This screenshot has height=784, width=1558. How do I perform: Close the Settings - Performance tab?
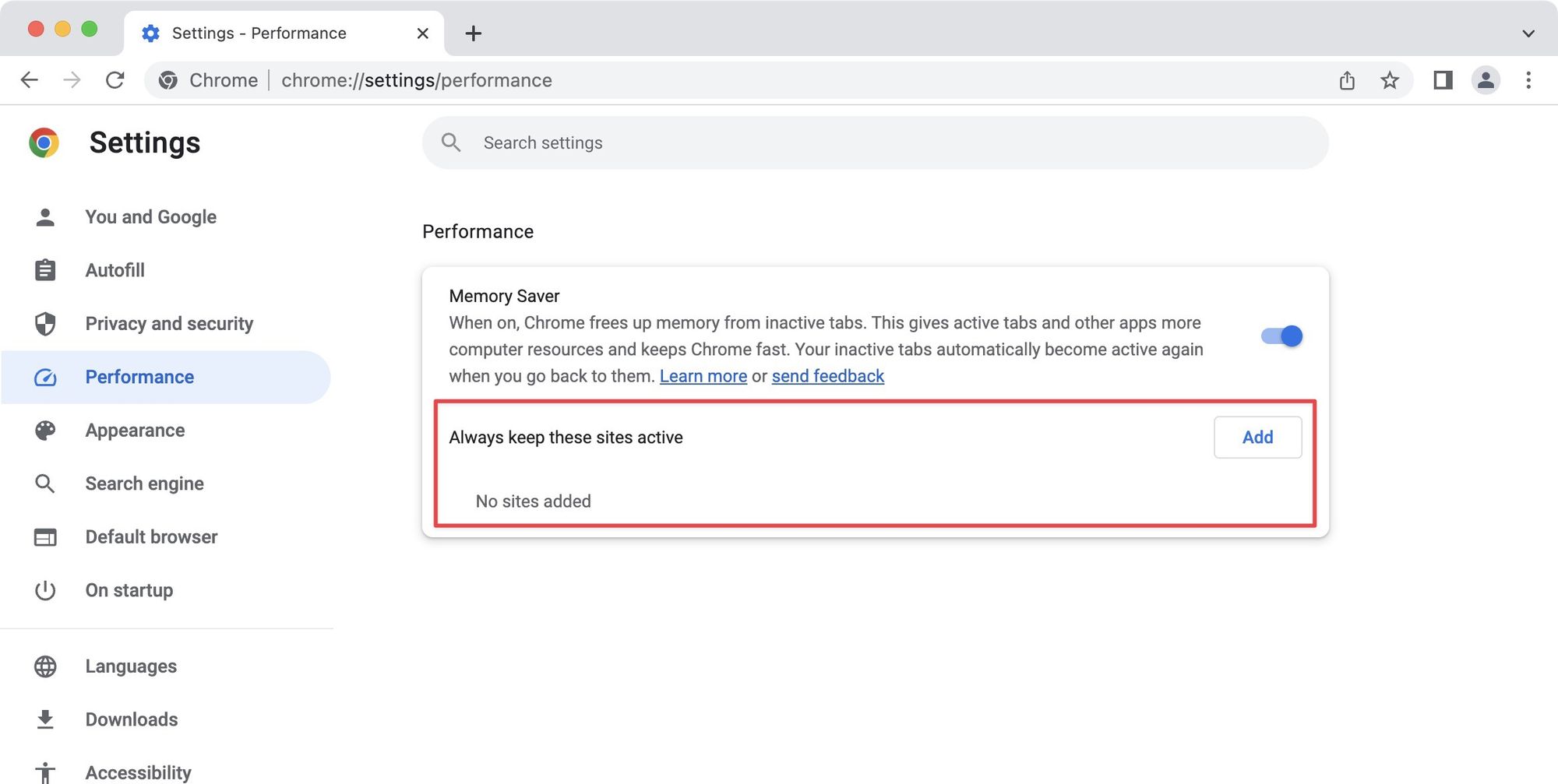click(422, 33)
